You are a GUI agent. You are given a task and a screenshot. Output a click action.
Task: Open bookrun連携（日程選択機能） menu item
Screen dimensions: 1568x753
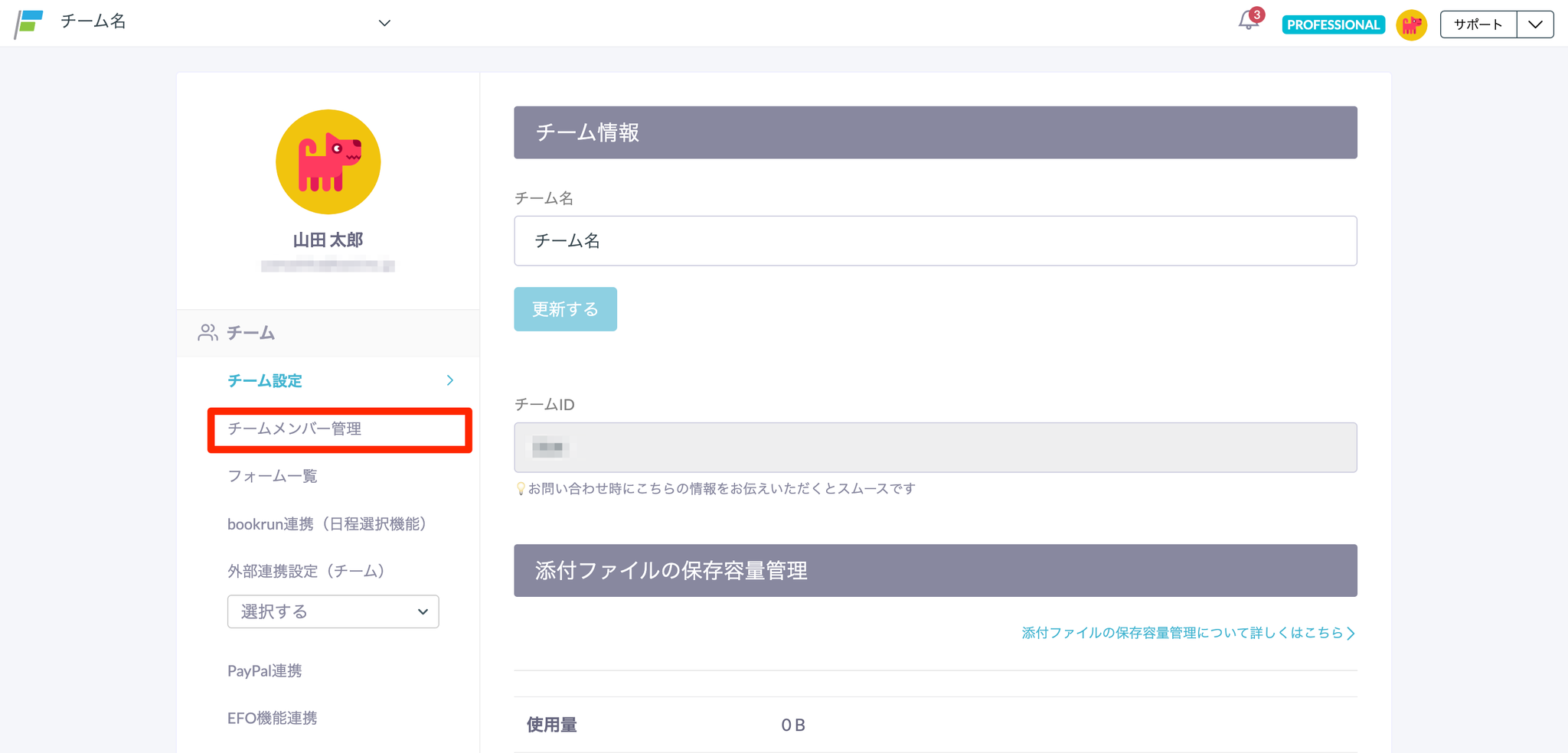coord(327,524)
